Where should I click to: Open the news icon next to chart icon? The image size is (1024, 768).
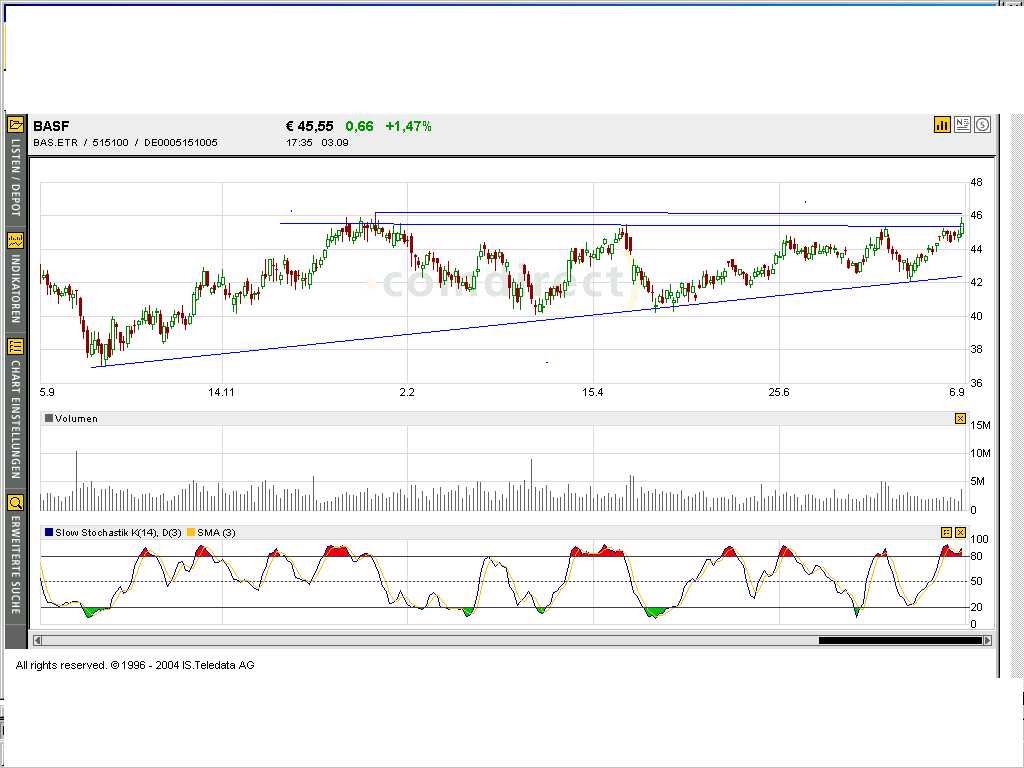pos(962,124)
